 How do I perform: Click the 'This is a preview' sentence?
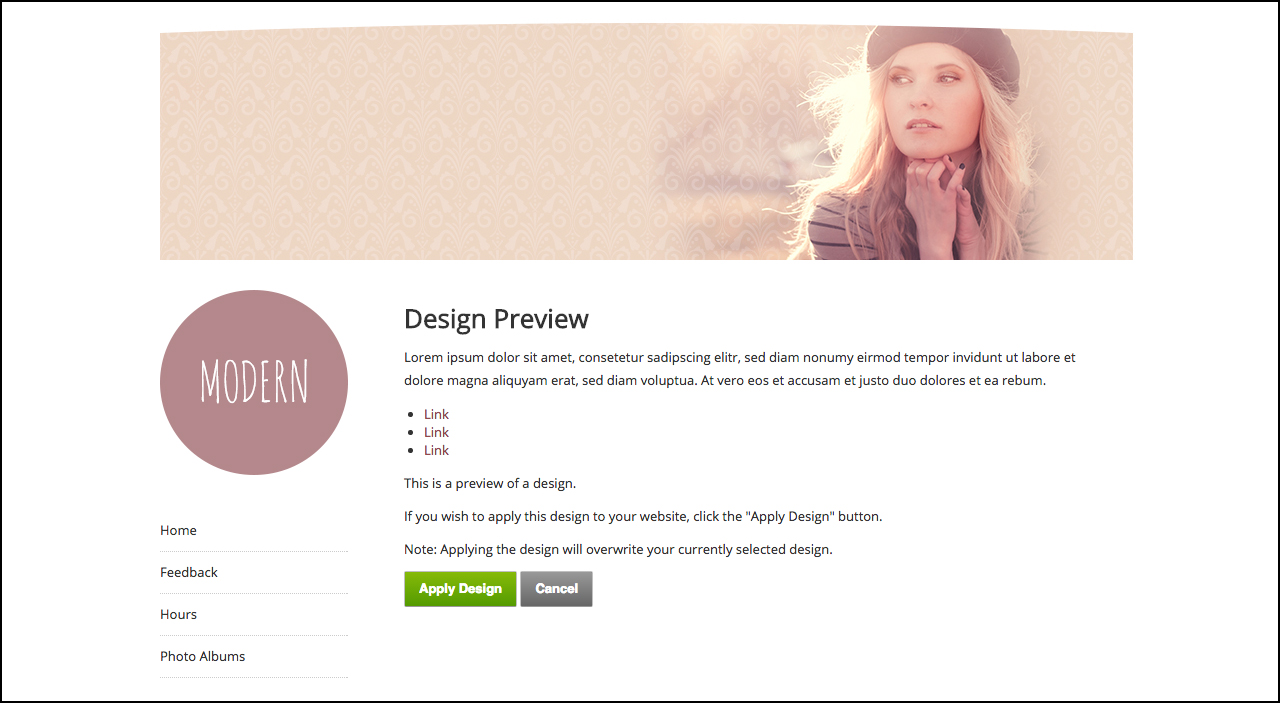(490, 483)
